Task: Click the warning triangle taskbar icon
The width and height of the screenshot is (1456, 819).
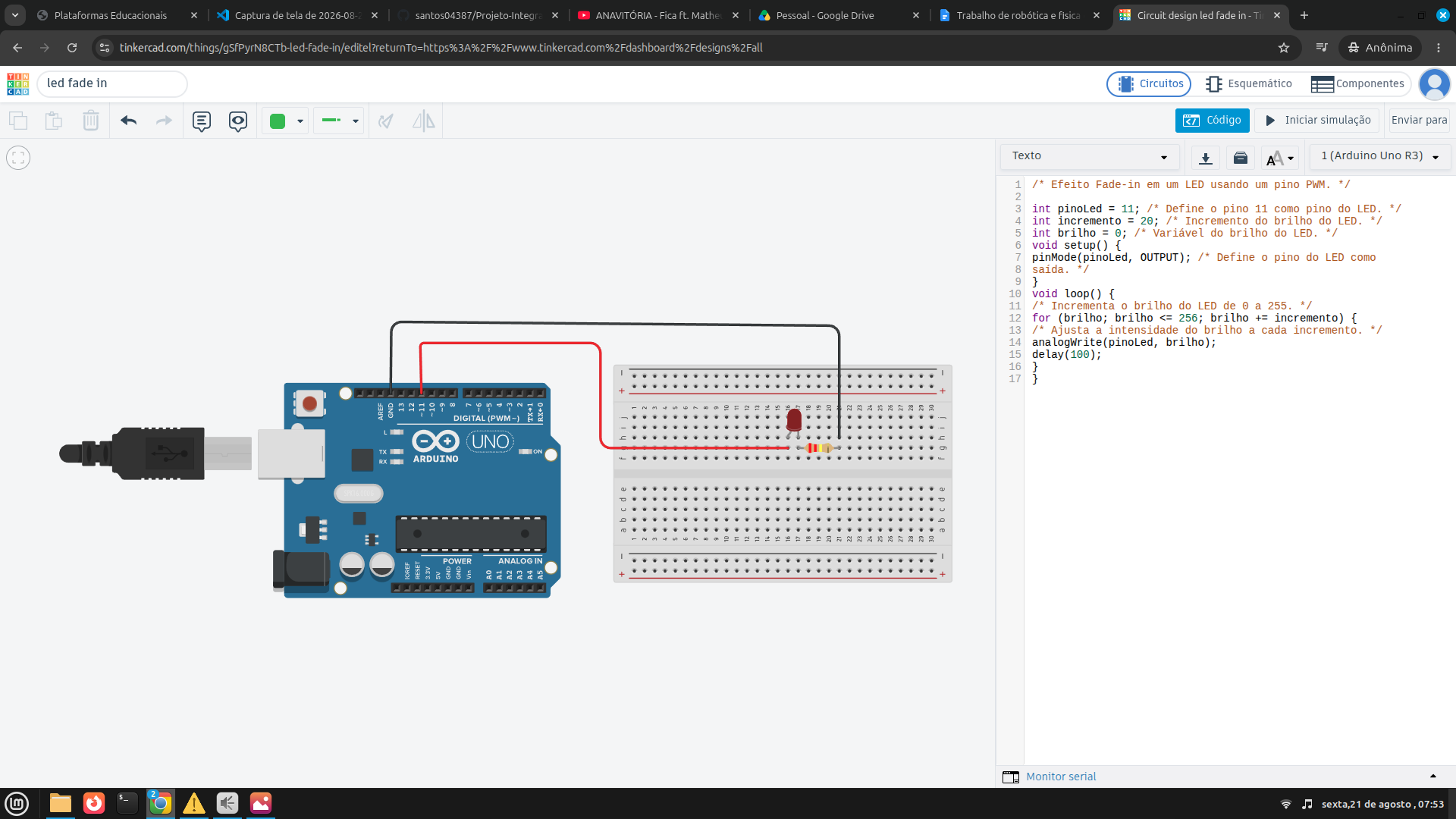Action: pyautogui.click(x=194, y=804)
